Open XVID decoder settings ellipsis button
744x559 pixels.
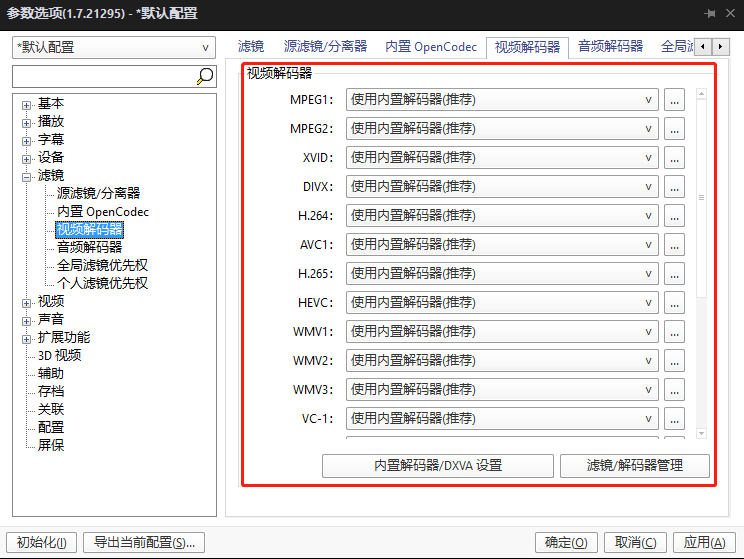tap(674, 158)
